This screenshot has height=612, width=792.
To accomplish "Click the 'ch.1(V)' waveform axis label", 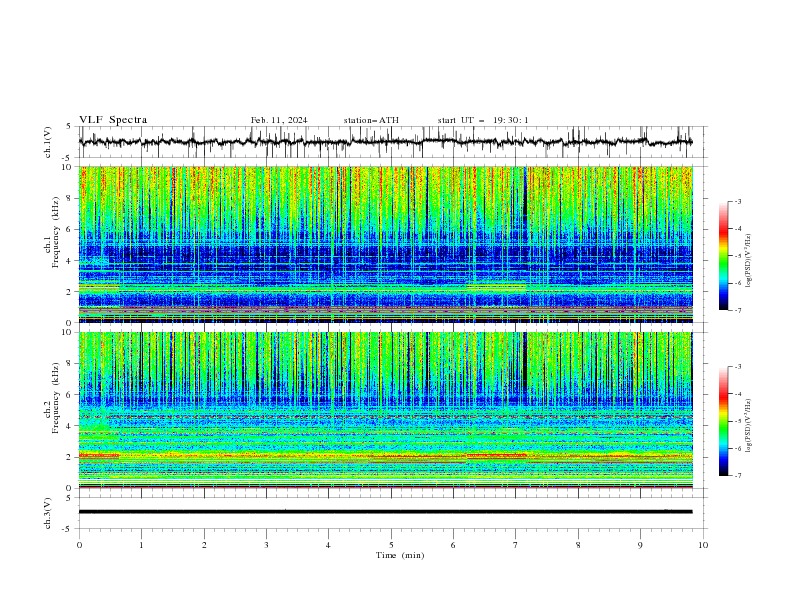I will click(x=48, y=142).
